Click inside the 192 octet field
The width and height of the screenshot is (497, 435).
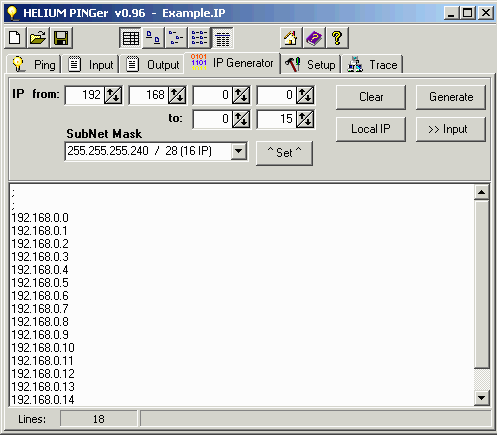click(x=85, y=95)
